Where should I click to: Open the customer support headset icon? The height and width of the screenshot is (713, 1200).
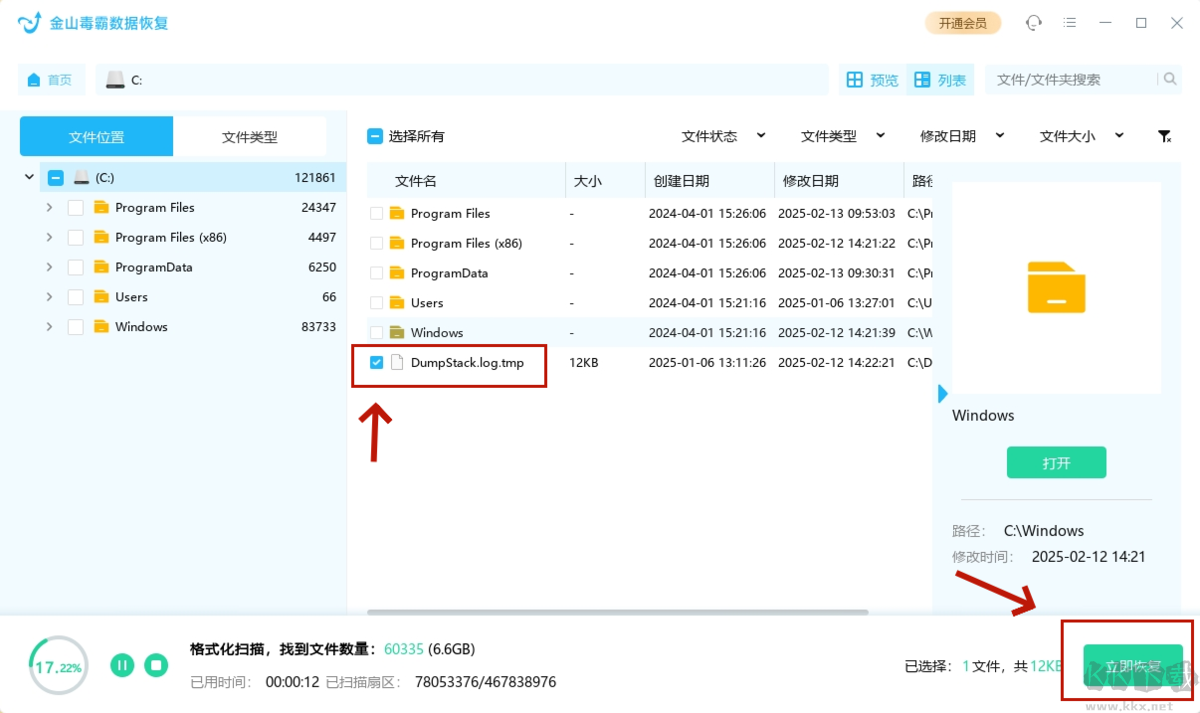click(x=1033, y=23)
